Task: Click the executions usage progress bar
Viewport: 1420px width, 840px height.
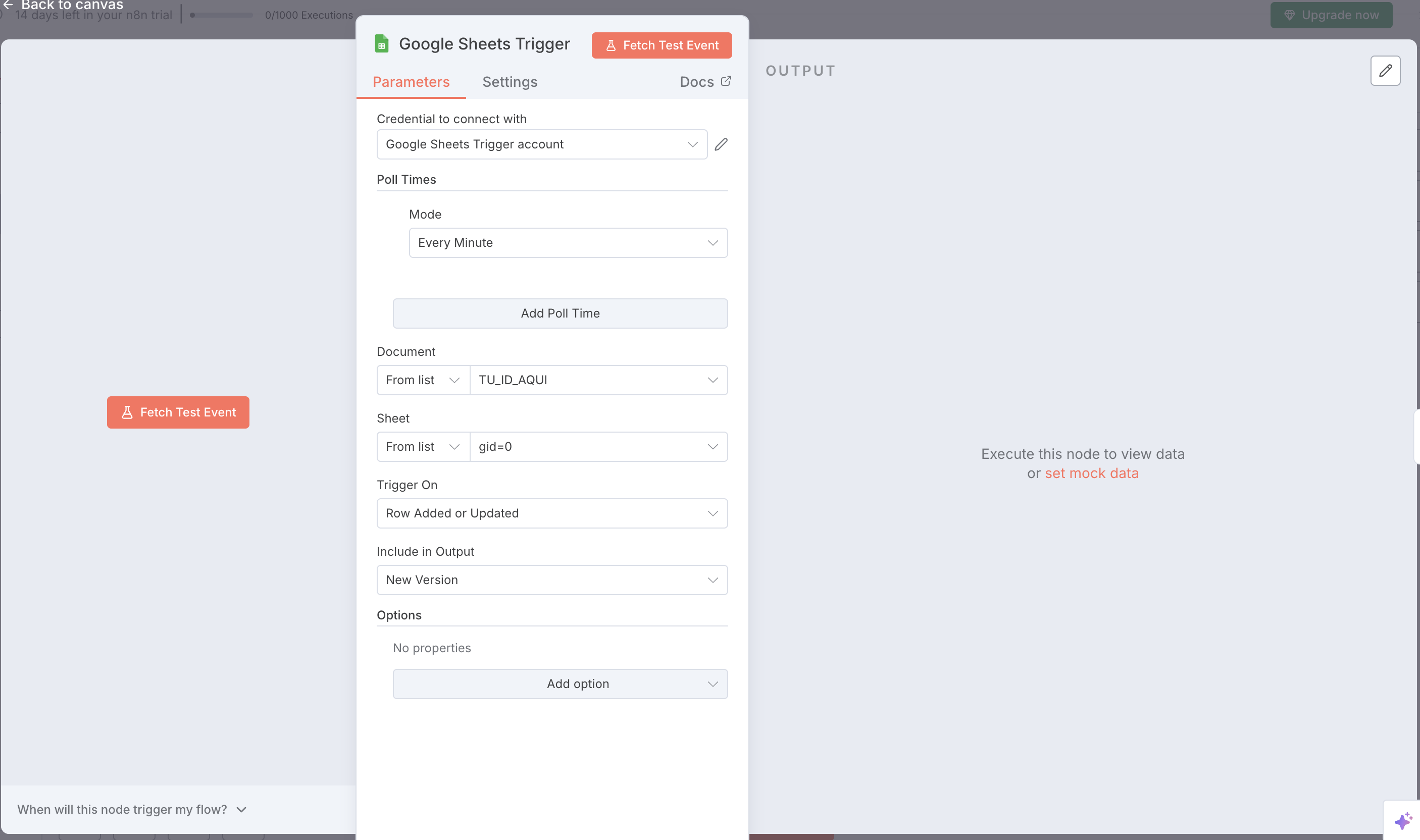Action: [221, 15]
